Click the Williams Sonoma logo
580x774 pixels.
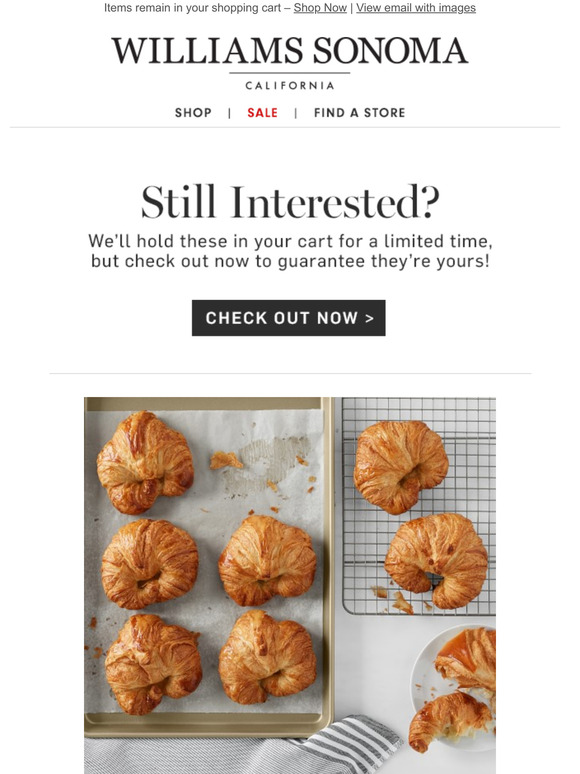(x=290, y=51)
